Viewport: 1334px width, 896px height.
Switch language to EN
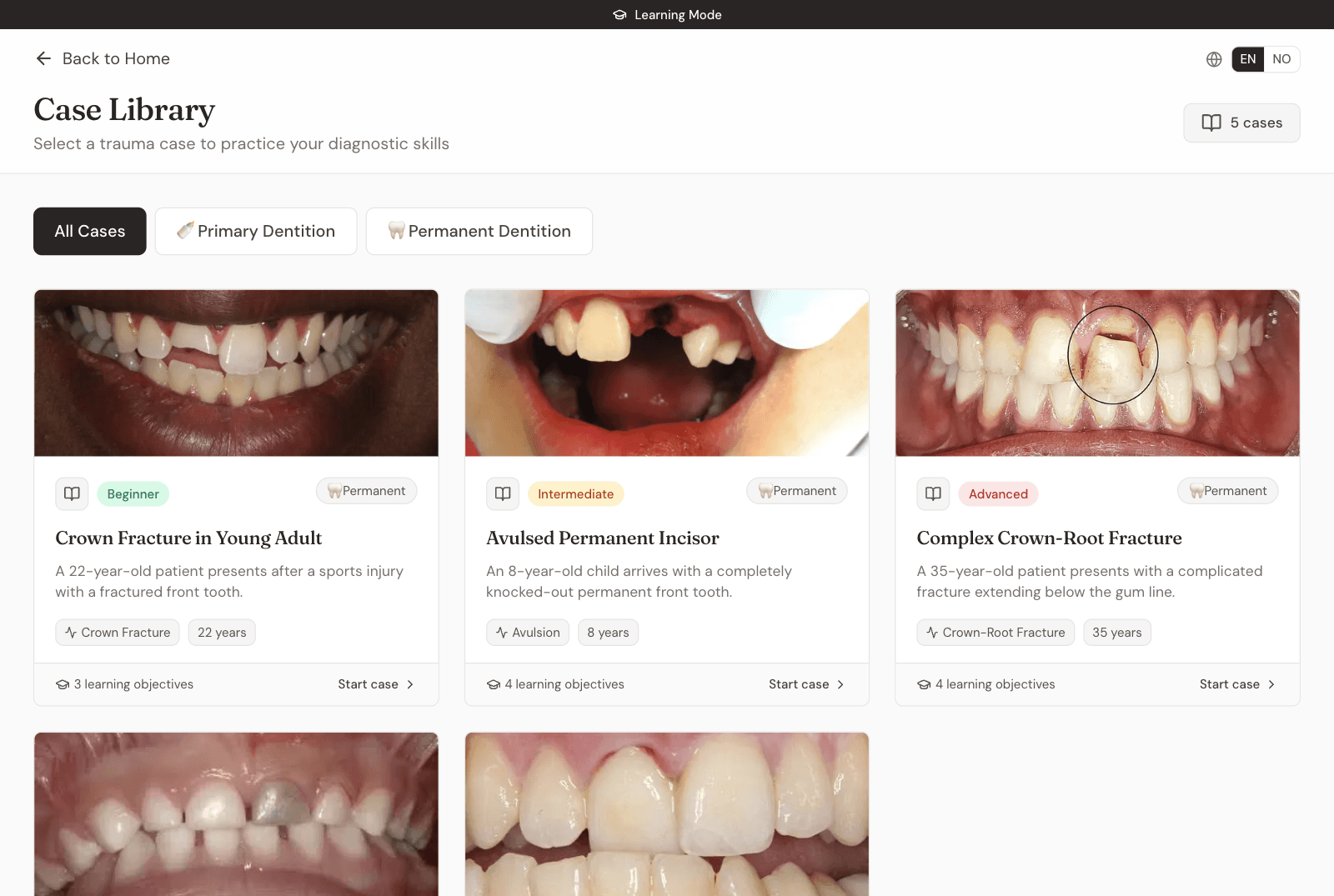point(1248,59)
